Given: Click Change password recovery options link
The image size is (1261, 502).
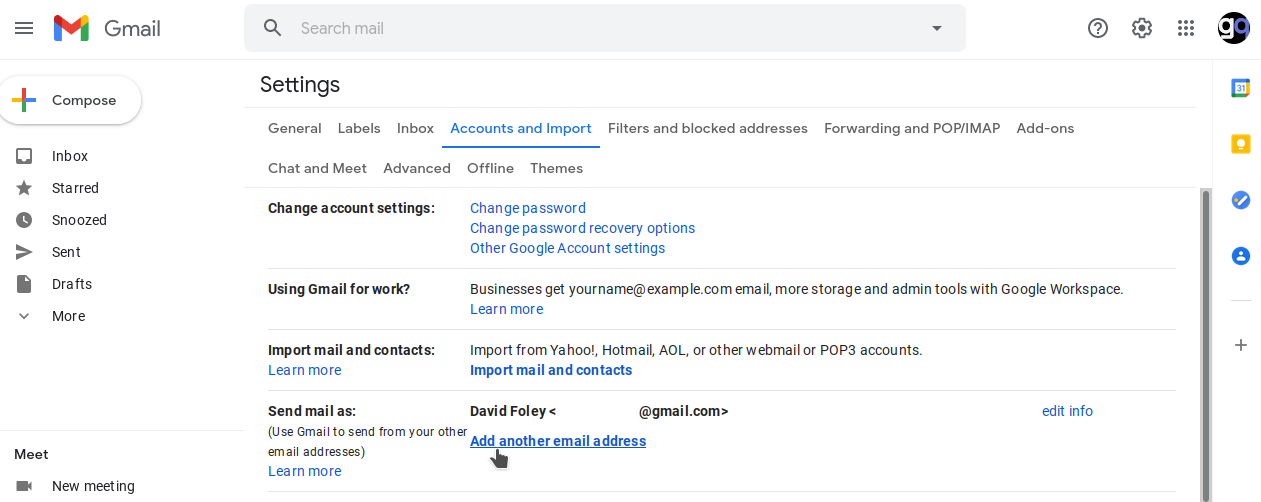Looking at the screenshot, I should pyautogui.click(x=582, y=228).
